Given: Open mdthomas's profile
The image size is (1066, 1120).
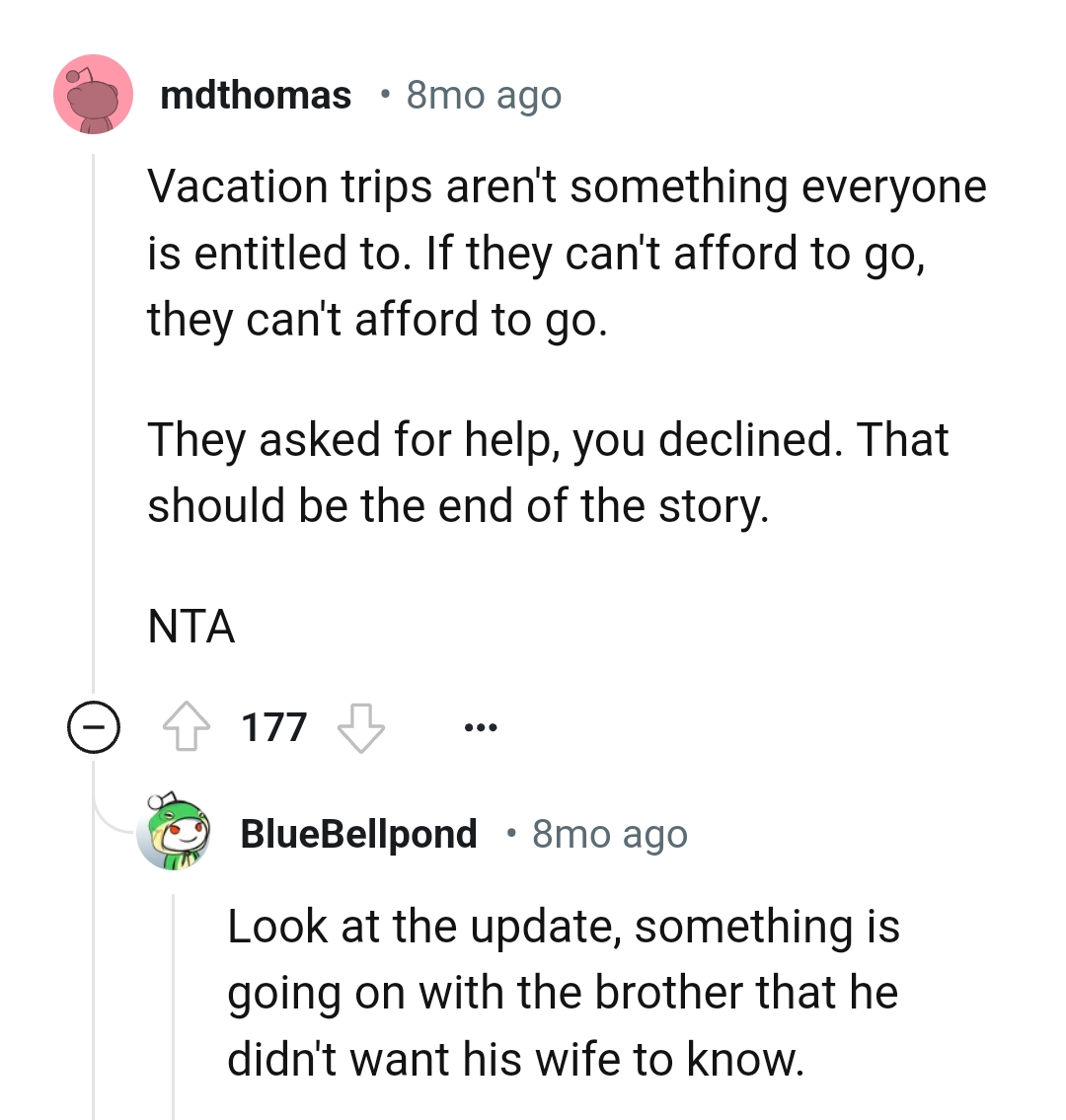Looking at the screenshot, I should (x=257, y=94).
